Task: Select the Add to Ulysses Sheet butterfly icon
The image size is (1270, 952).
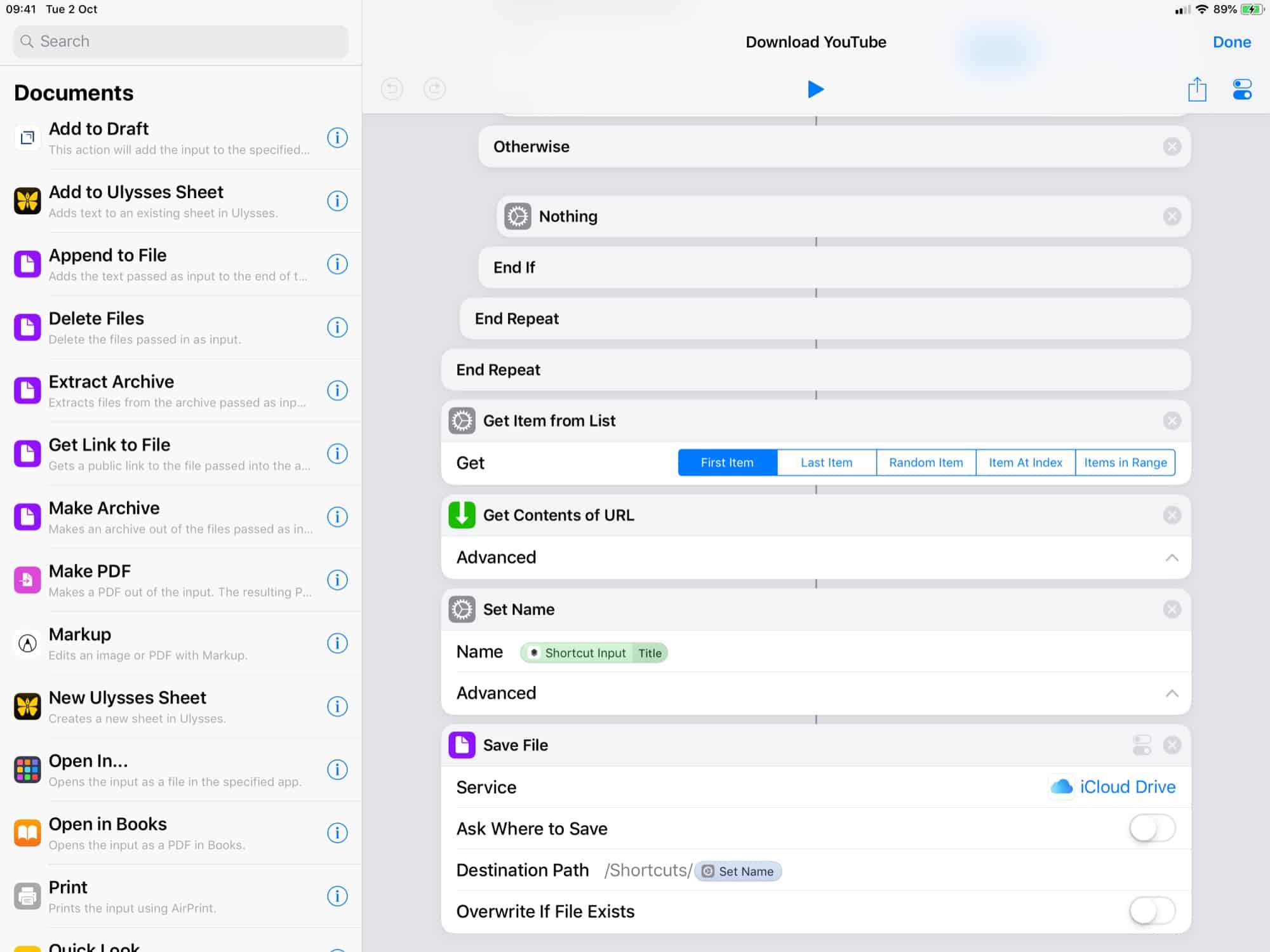Action: tap(27, 200)
